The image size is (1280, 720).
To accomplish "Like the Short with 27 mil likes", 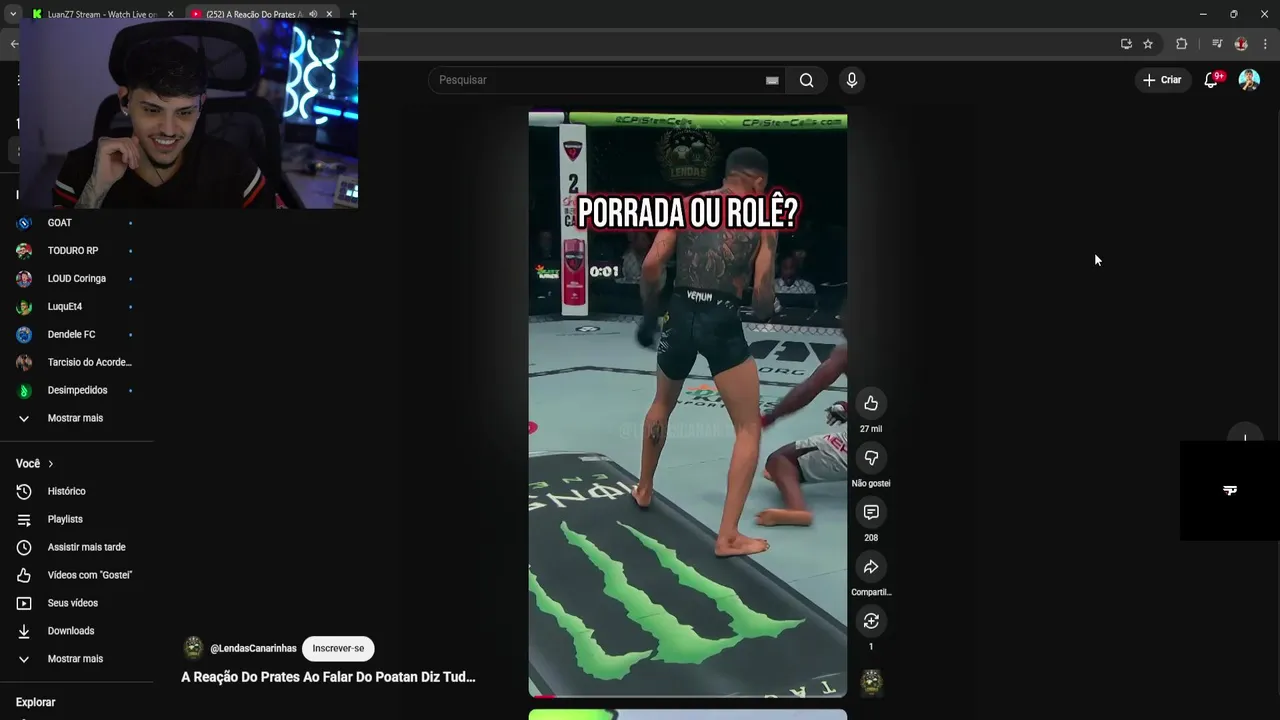I will [x=871, y=403].
